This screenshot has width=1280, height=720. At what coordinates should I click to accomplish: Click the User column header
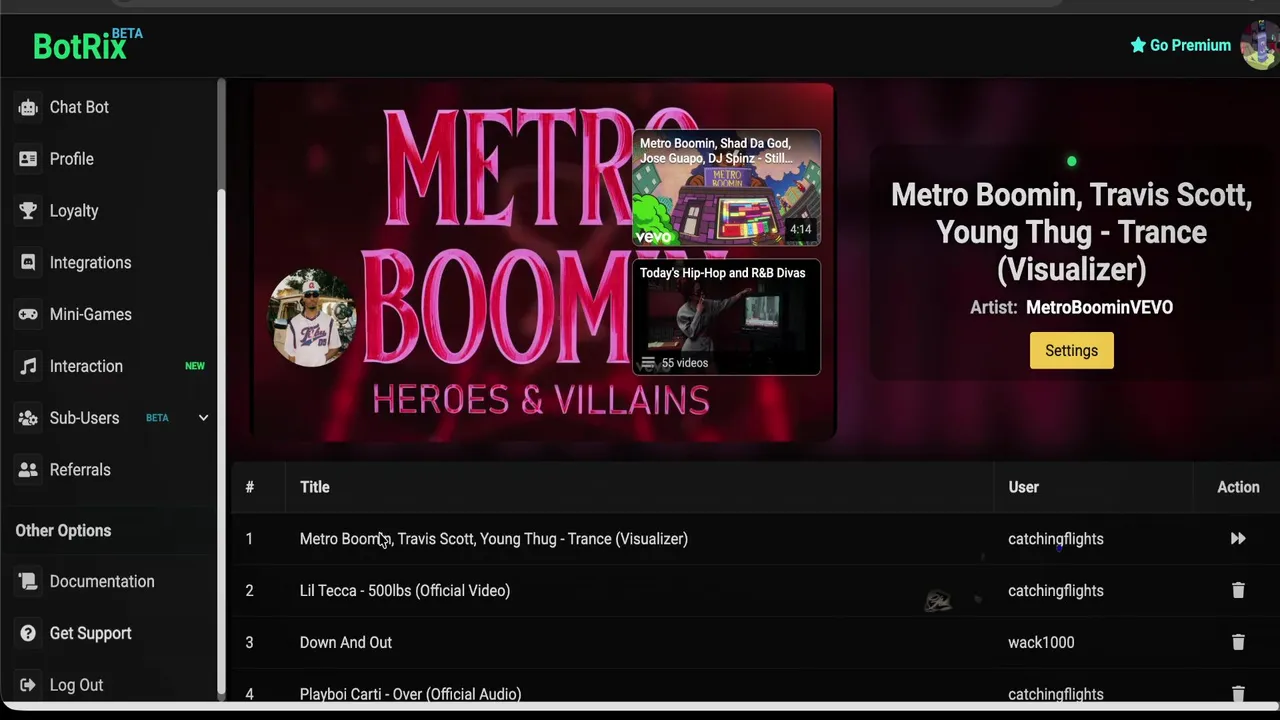tap(1023, 487)
